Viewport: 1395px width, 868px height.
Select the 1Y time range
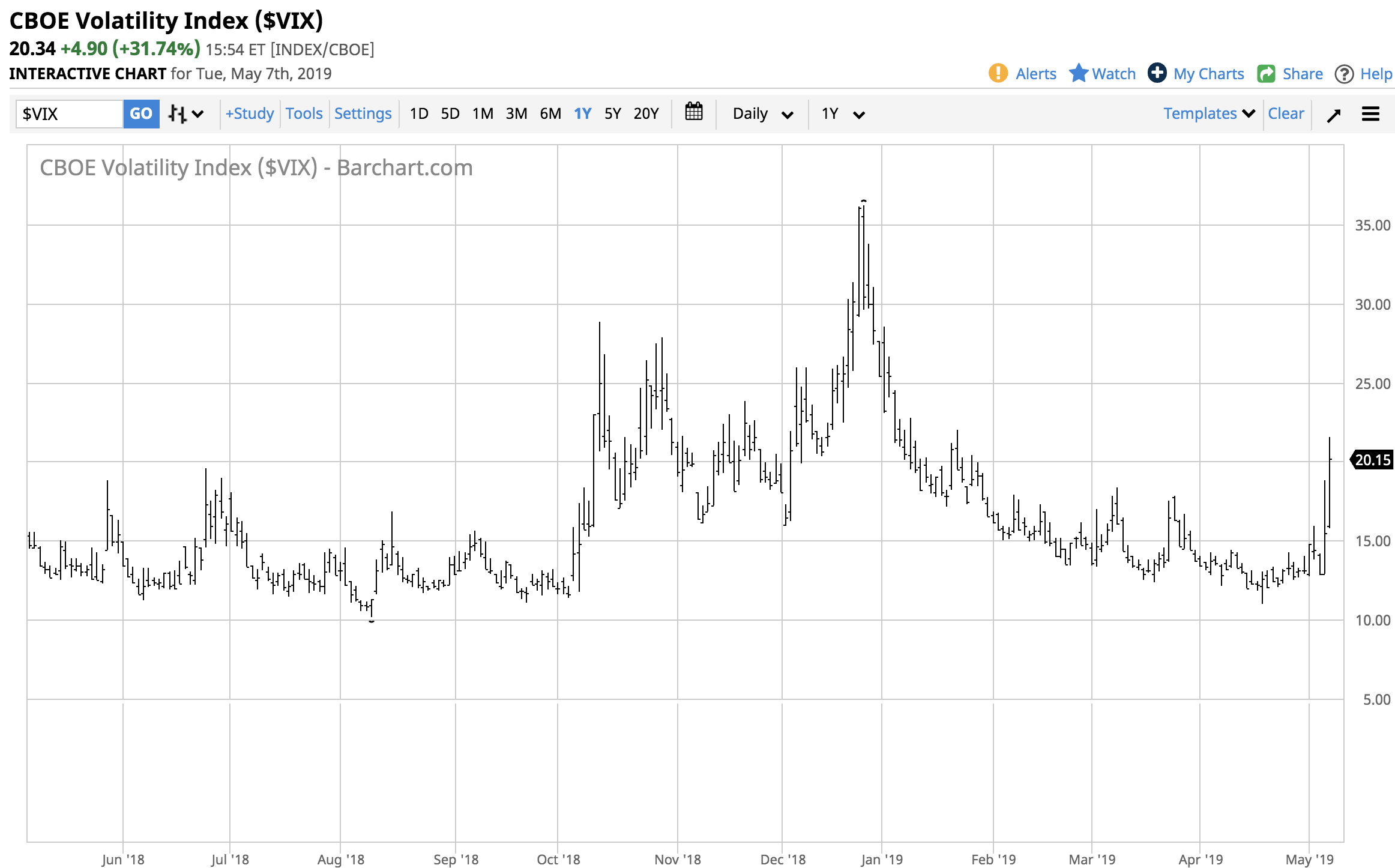pos(583,113)
